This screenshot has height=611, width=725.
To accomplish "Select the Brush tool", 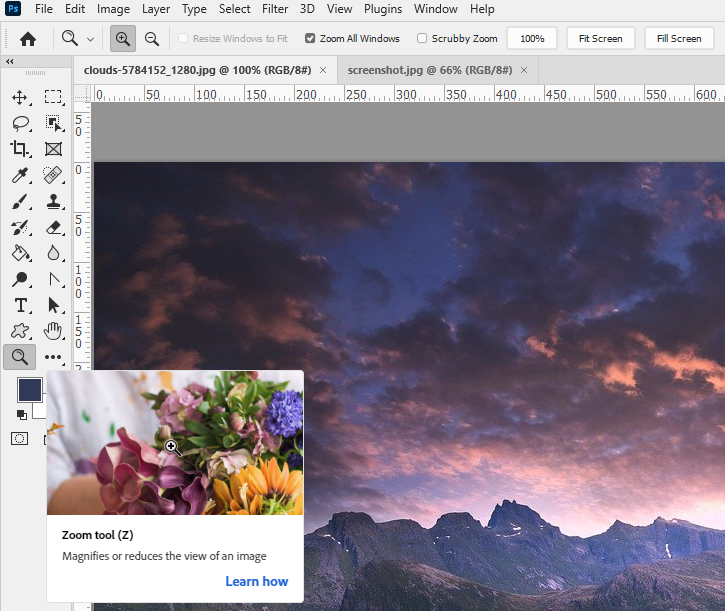I will (x=19, y=202).
